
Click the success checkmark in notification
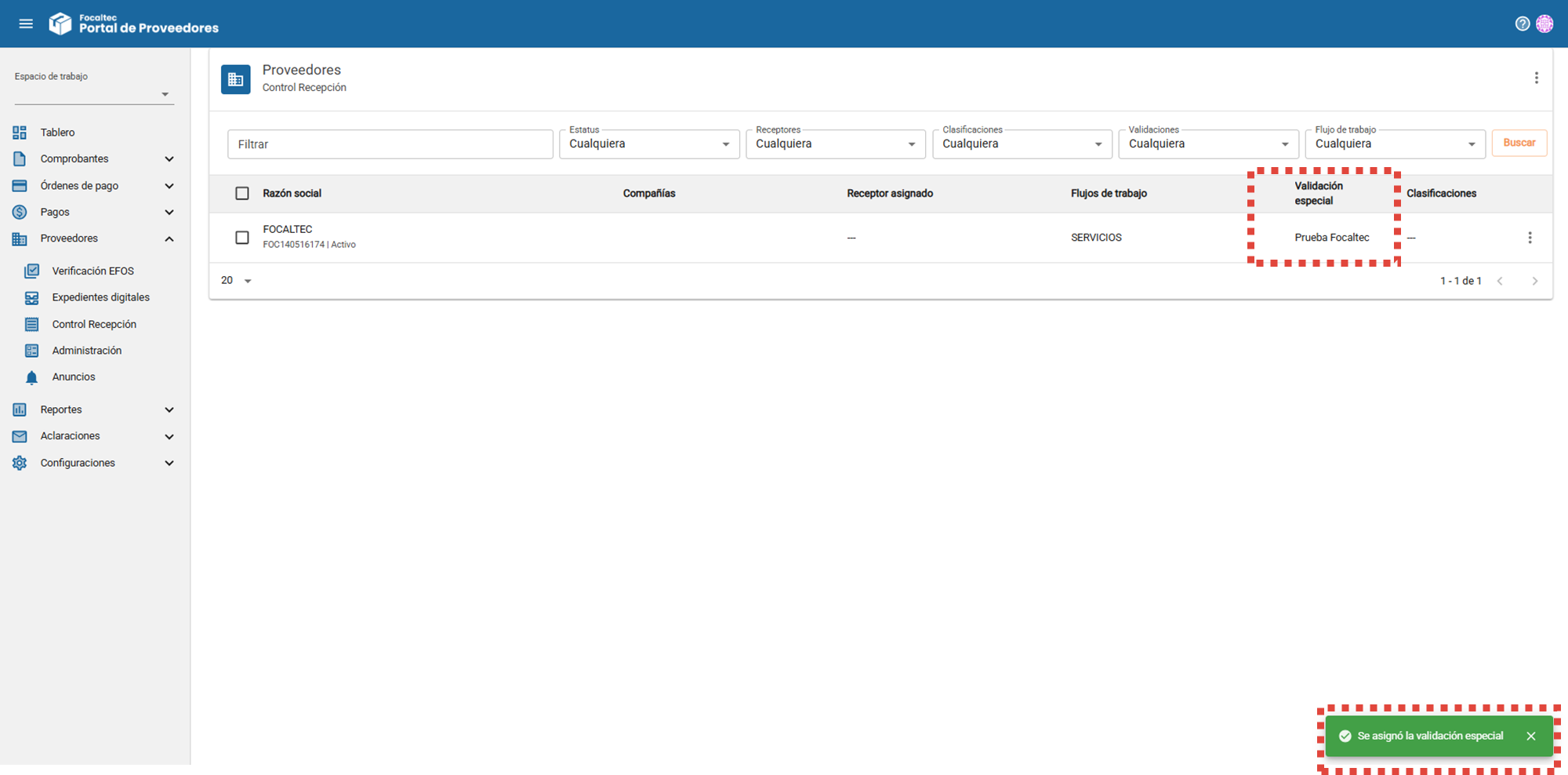[1345, 736]
